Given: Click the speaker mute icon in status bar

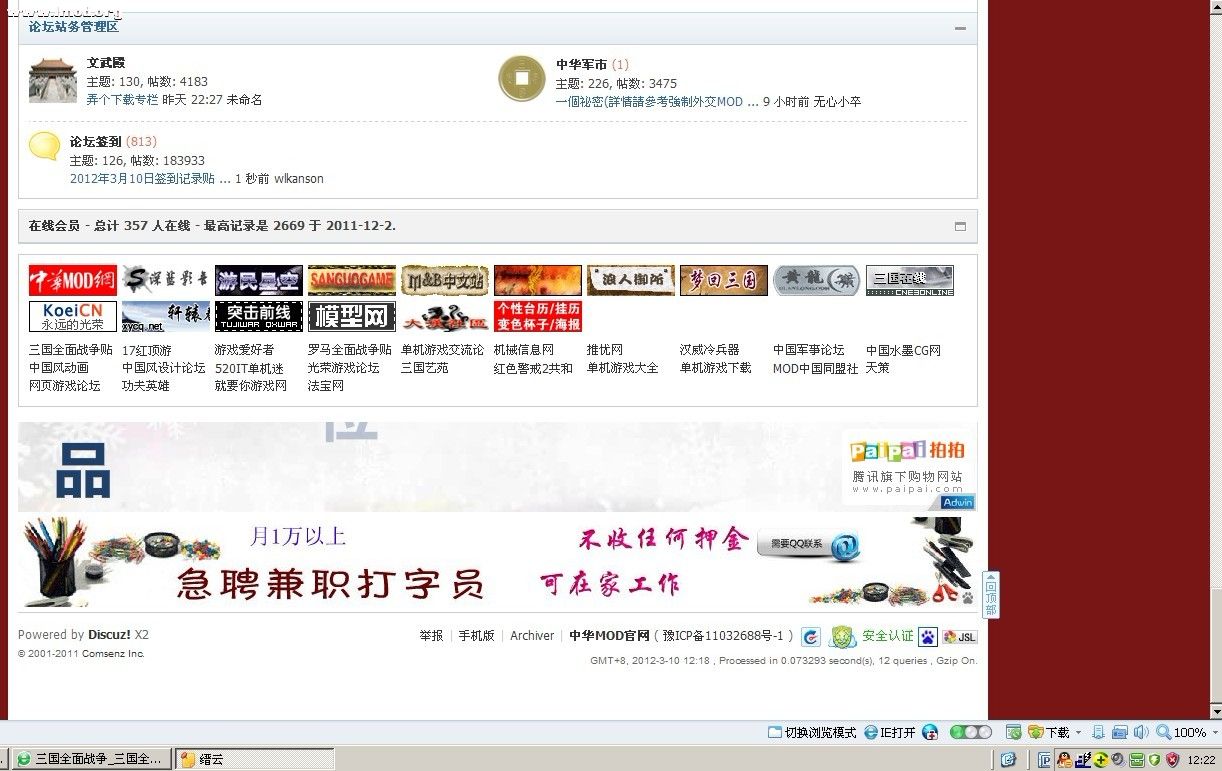Looking at the screenshot, I should [x=1140, y=732].
